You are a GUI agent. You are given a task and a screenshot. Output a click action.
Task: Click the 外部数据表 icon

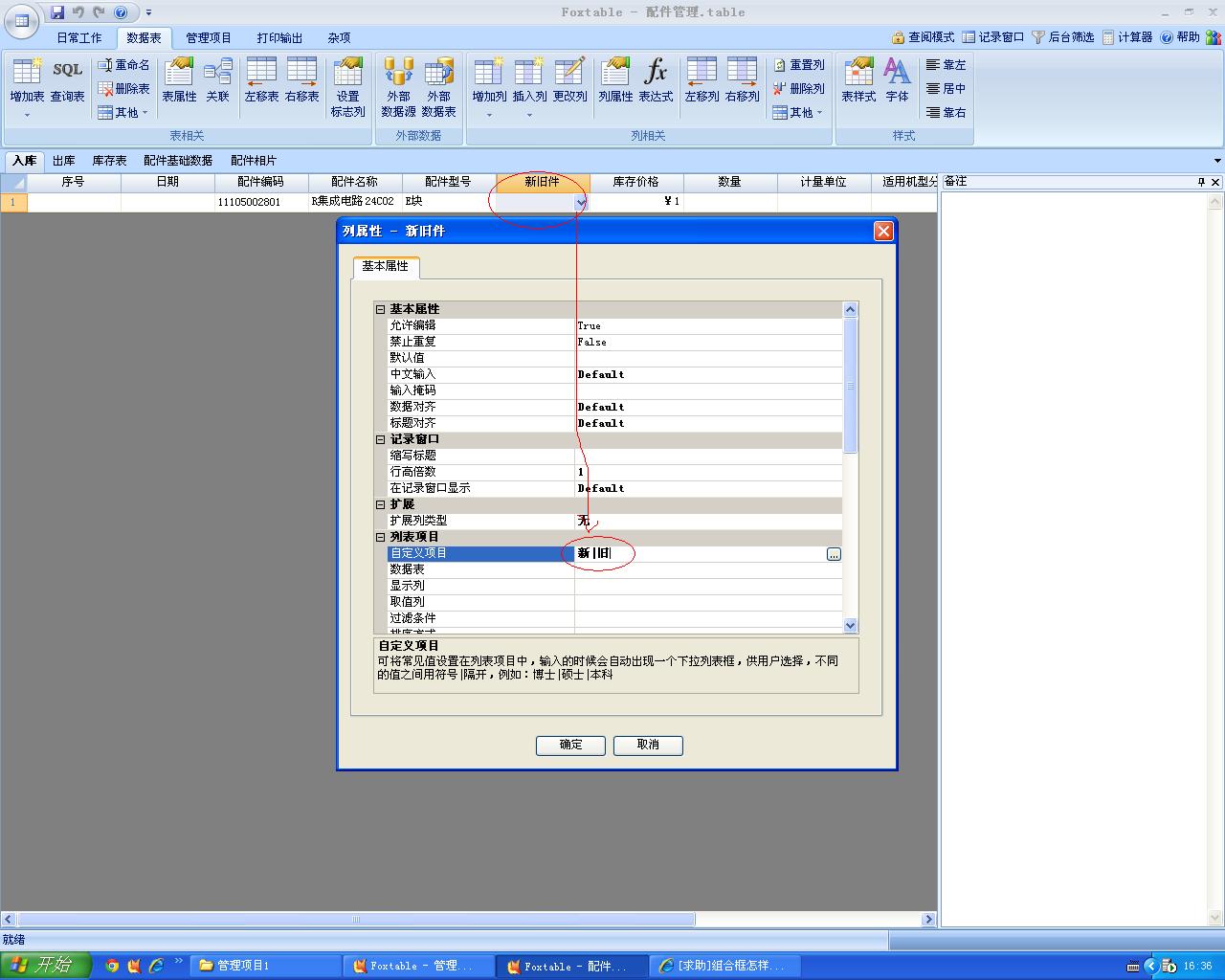coord(438,87)
